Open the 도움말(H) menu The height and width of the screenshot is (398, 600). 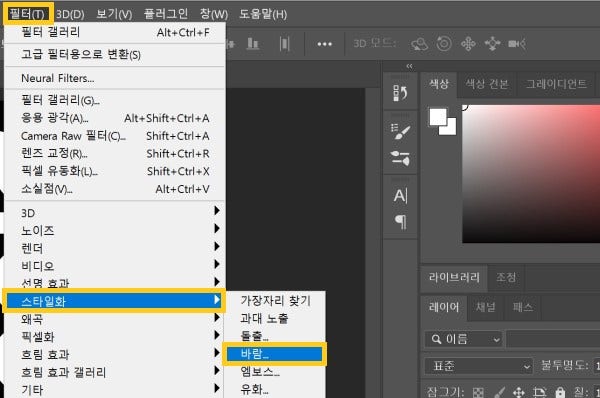click(263, 15)
